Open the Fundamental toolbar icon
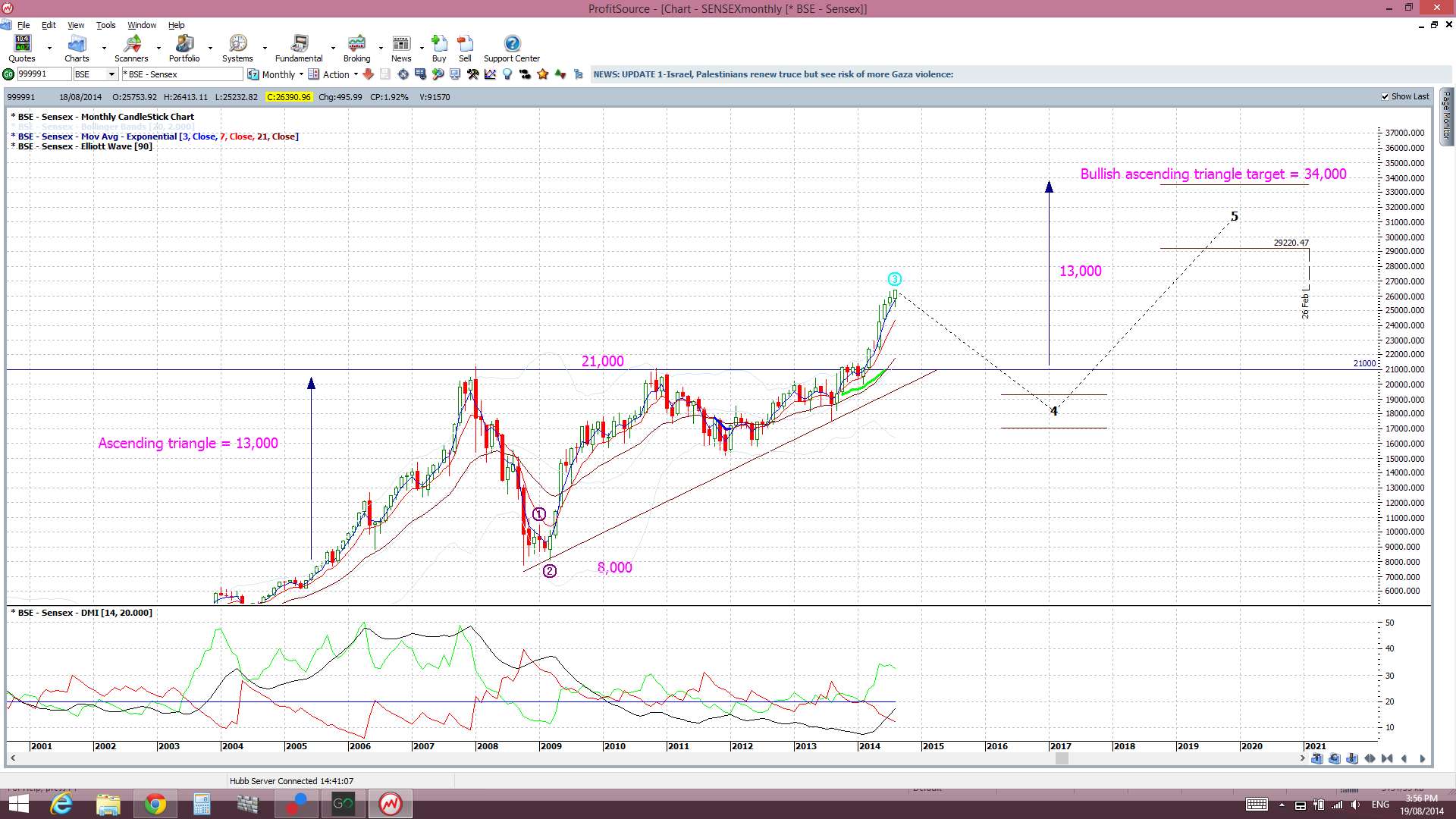Image resolution: width=1456 pixels, height=819 pixels. tap(299, 49)
